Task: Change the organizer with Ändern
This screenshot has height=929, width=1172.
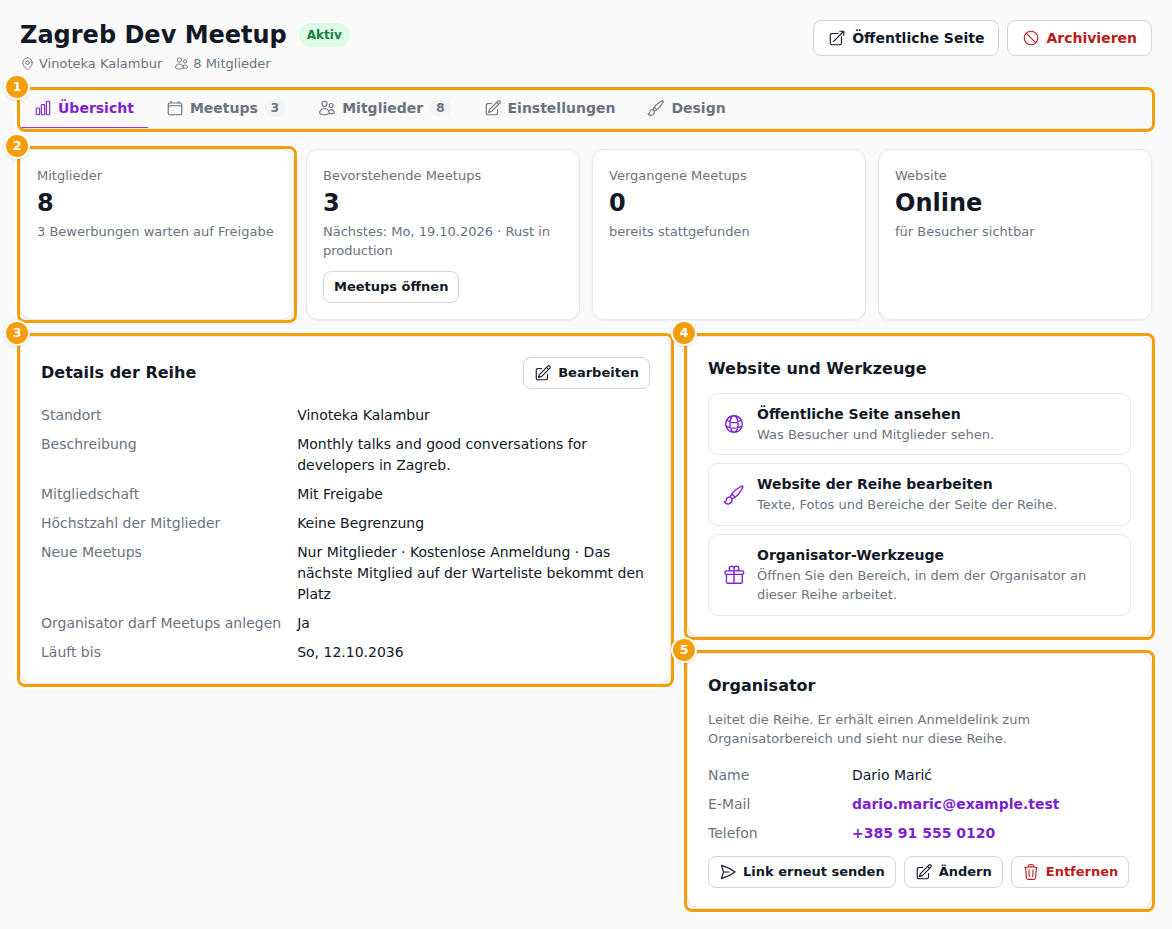Action: pos(954,872)
